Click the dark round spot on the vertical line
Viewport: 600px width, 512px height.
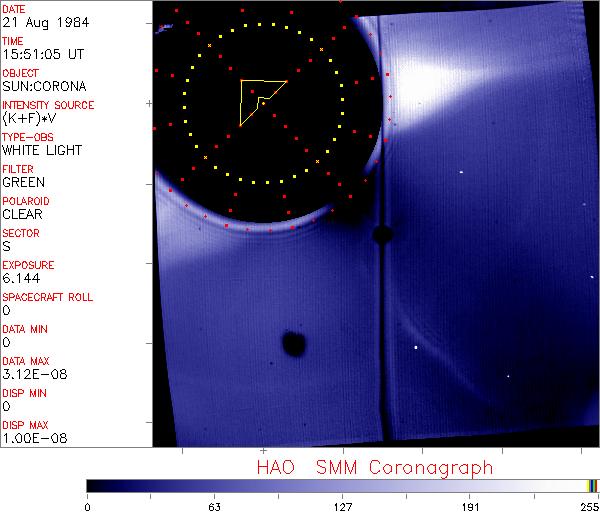[x=381, y=235]
